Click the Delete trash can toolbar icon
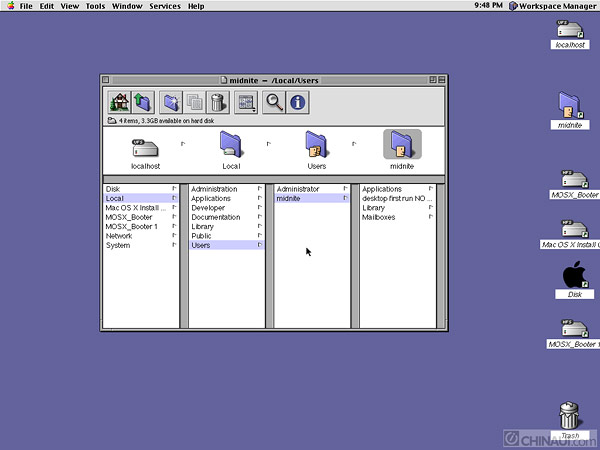 tap(218, 101)
